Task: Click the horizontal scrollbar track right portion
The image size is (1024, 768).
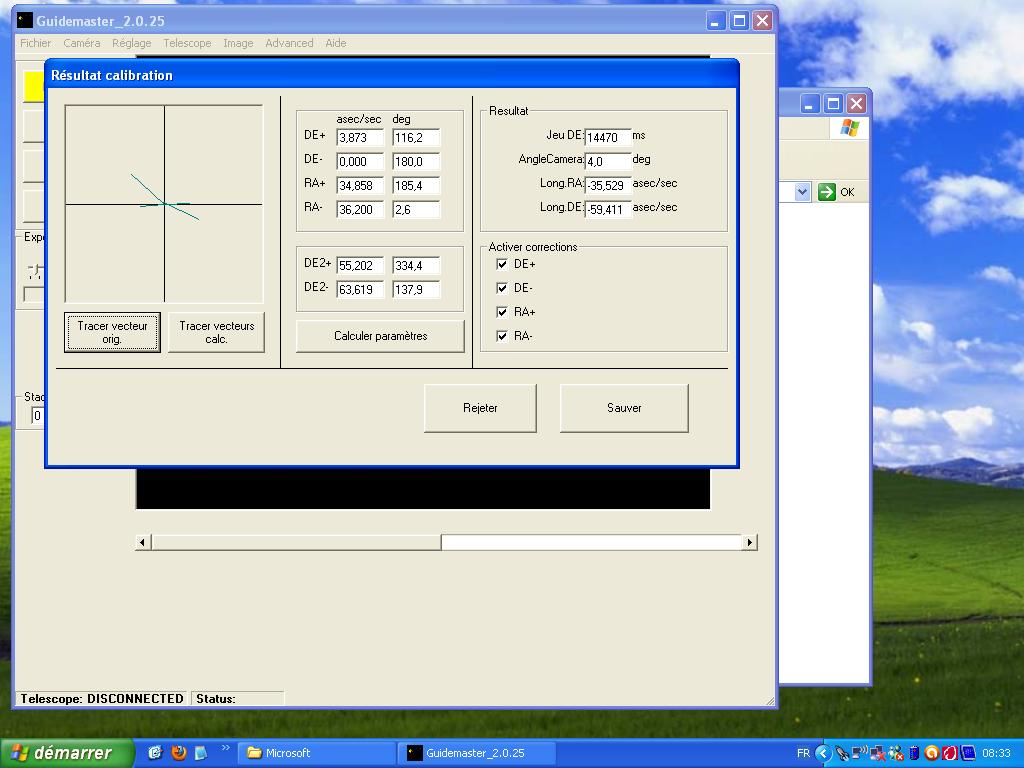Action: pos(591,542)
